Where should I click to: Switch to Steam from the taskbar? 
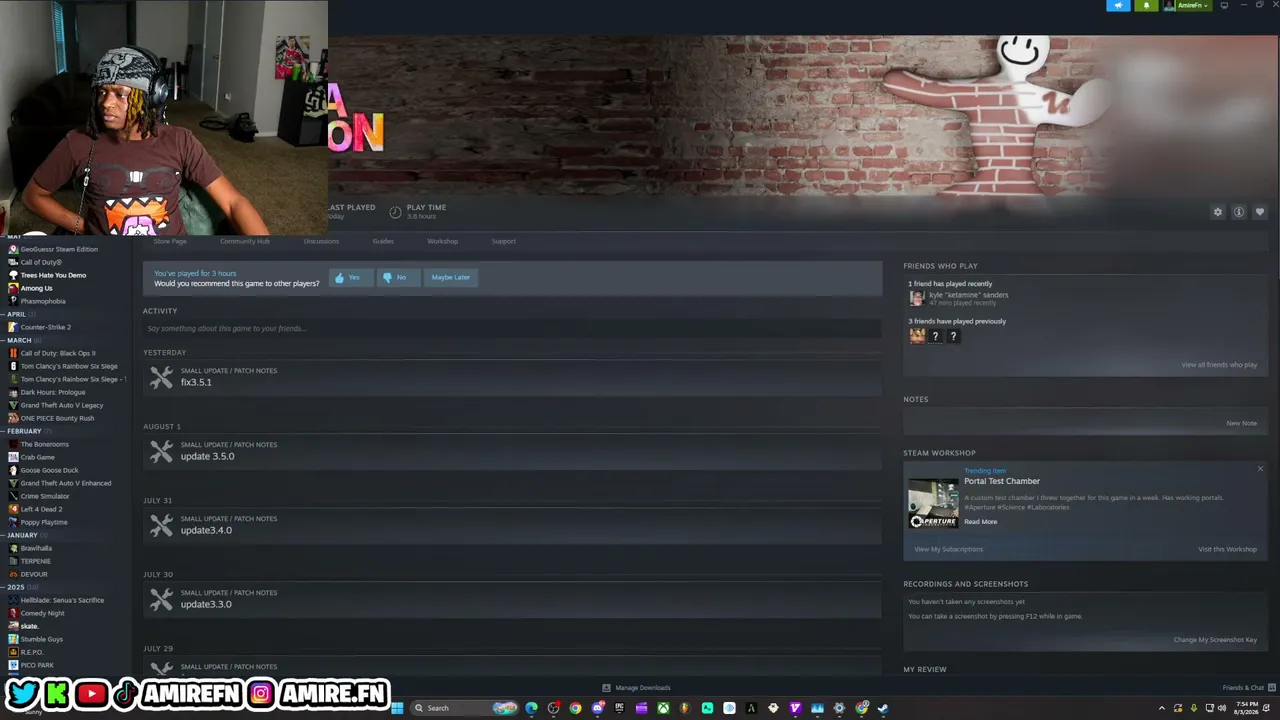click(x=883, y=708)
